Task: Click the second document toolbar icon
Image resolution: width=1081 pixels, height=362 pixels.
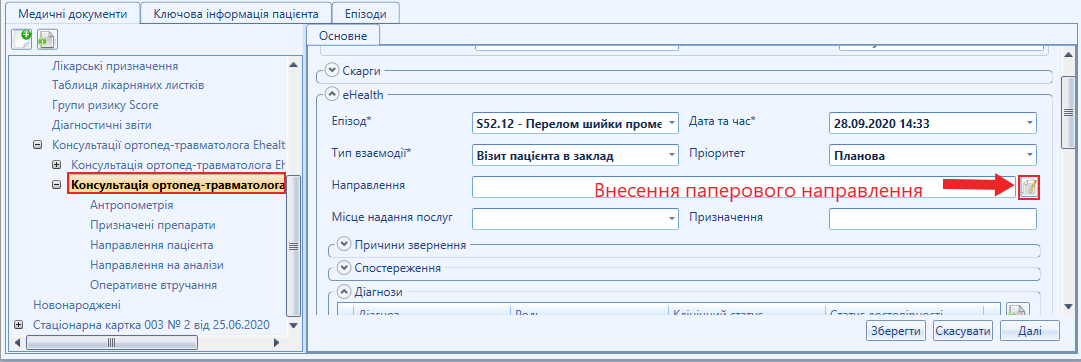Action: [x=47, y=39]
